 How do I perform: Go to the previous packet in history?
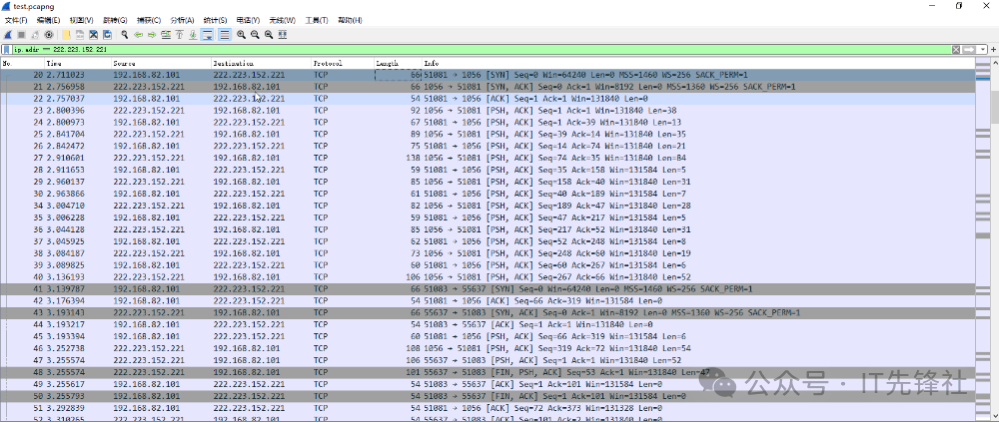point(139,34)
